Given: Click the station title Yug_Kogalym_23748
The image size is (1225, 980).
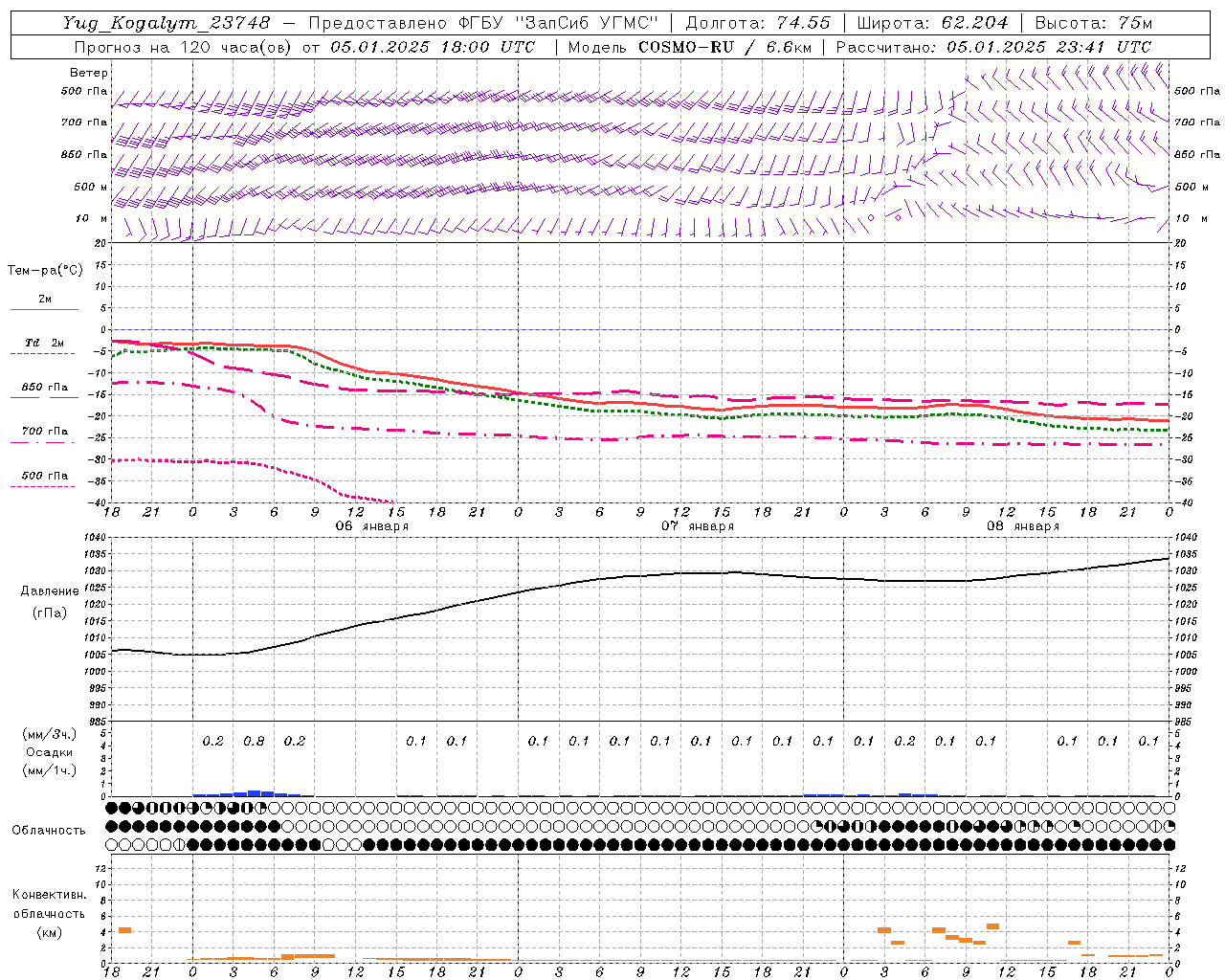Looking at the screenshot, I should (x=166, y=23).
